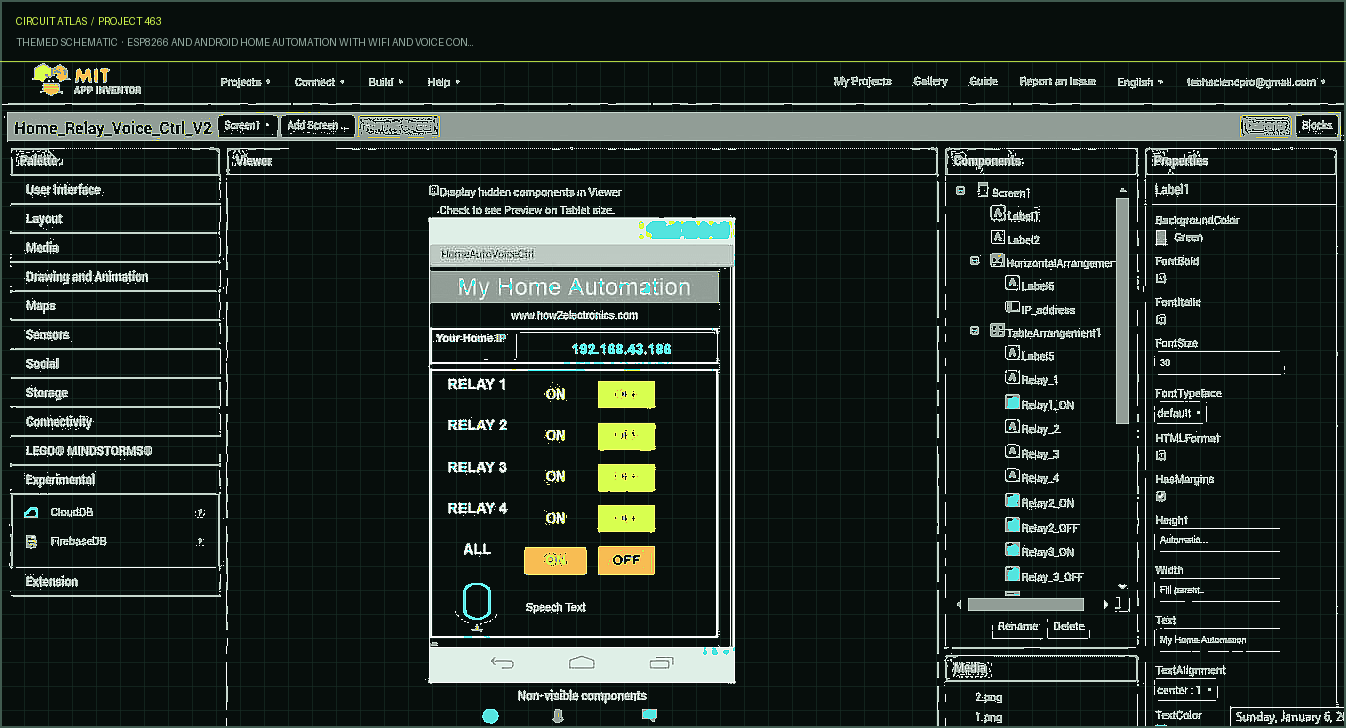Collapse the Screen1 tree node
1346x728 pixels.
(x=960, y=191)
